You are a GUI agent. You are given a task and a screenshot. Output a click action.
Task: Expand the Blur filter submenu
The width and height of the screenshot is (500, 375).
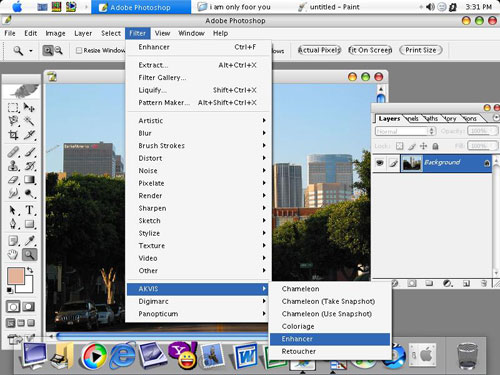(198, 133)
